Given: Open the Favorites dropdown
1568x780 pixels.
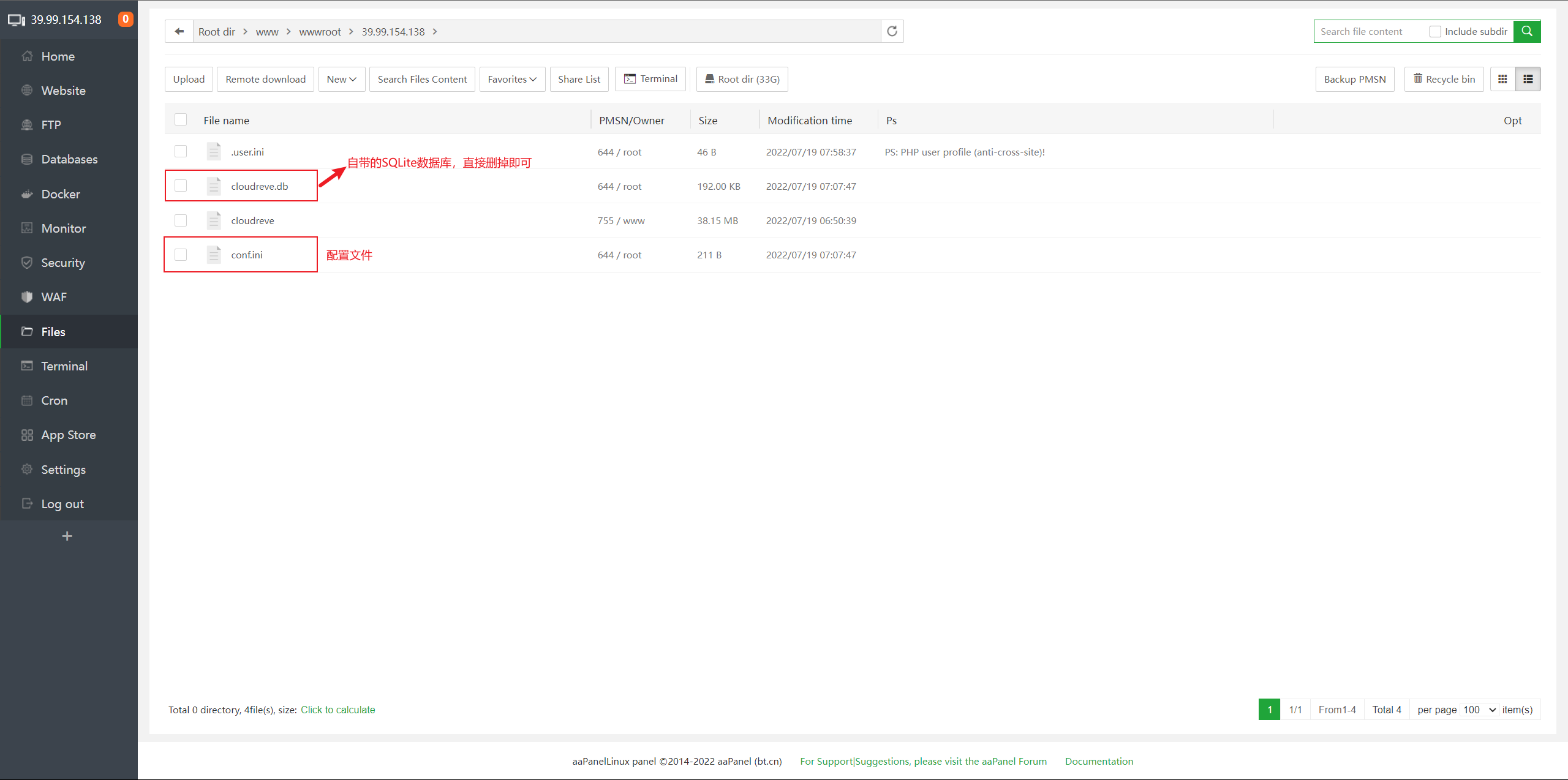Looking at the screenshot, I should pyautogui.click(x=512, y=79).
